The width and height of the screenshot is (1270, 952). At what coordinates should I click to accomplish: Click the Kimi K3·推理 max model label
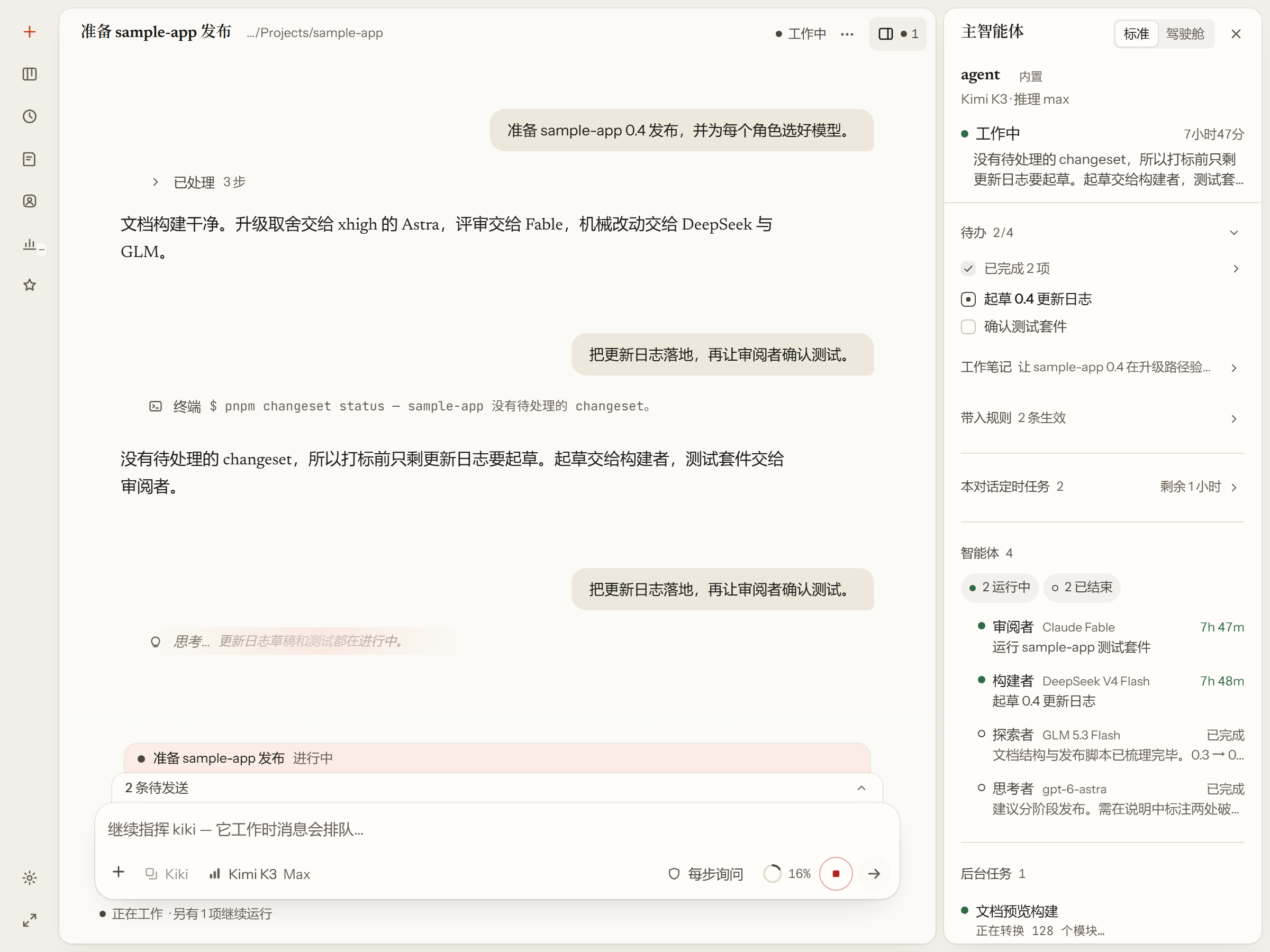pos(1014,99)
